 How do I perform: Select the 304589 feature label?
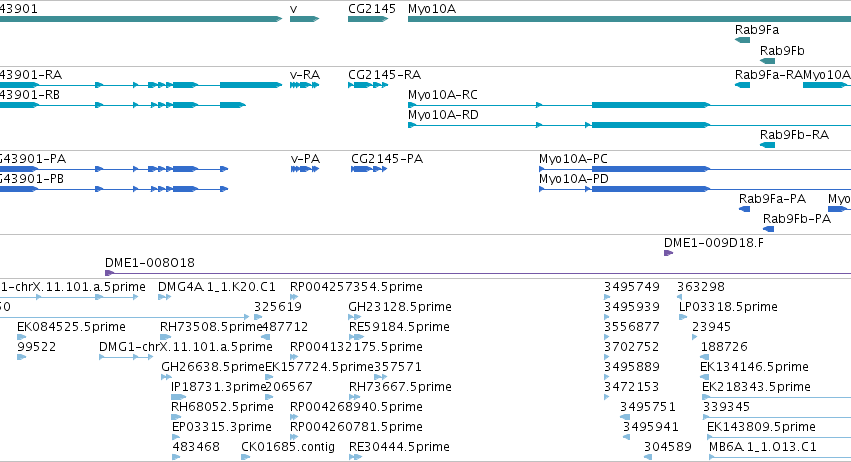668,448
